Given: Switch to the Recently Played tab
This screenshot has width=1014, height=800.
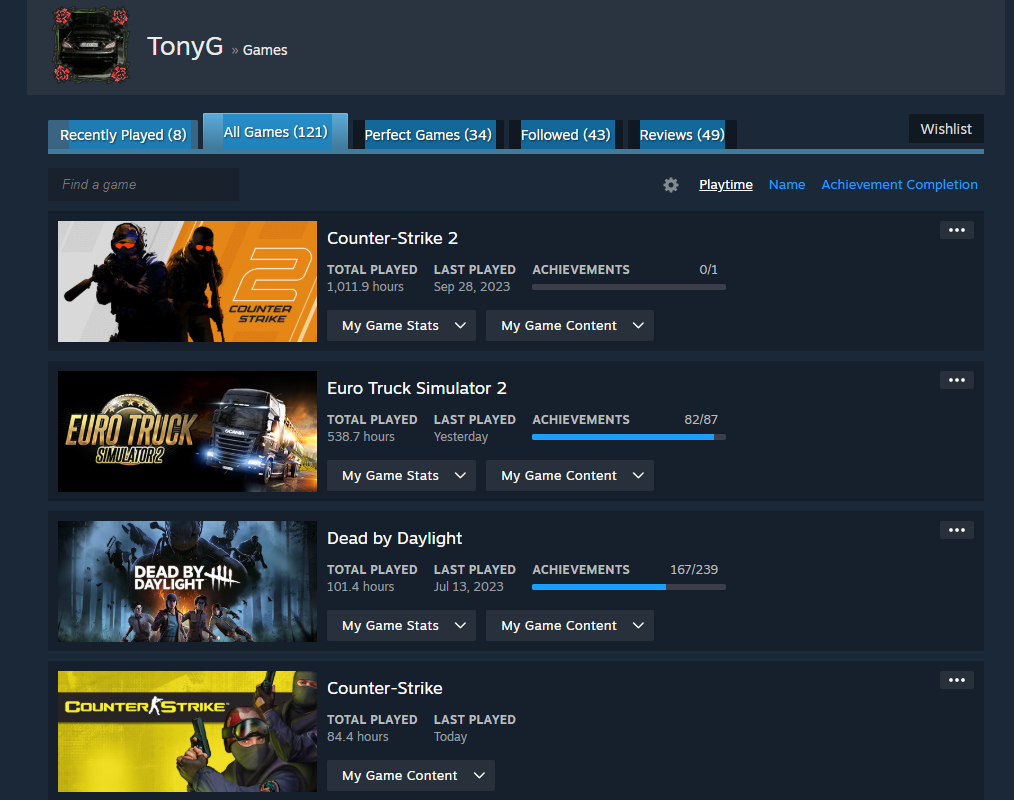Looking at the screenshot, I should tap(123, 135).
